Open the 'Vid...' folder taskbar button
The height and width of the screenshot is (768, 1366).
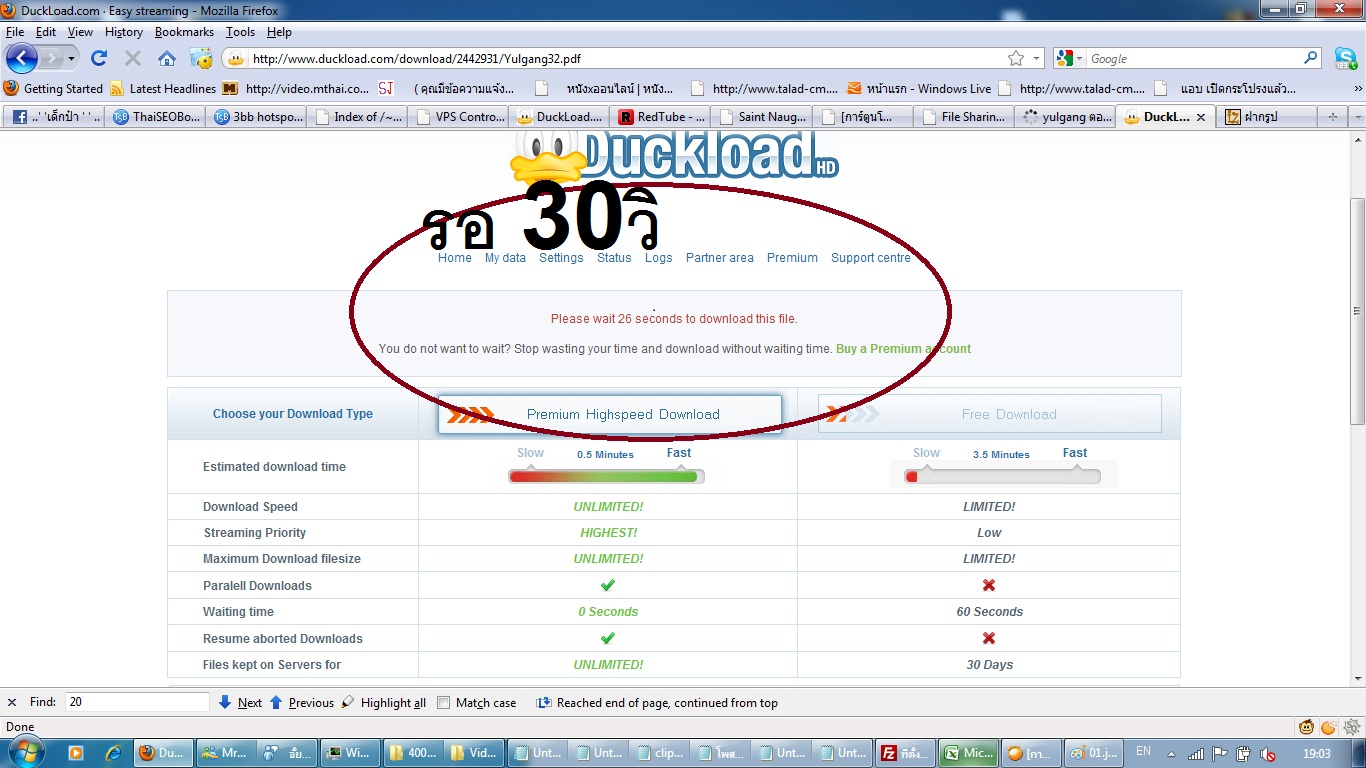tap(476, 753)
